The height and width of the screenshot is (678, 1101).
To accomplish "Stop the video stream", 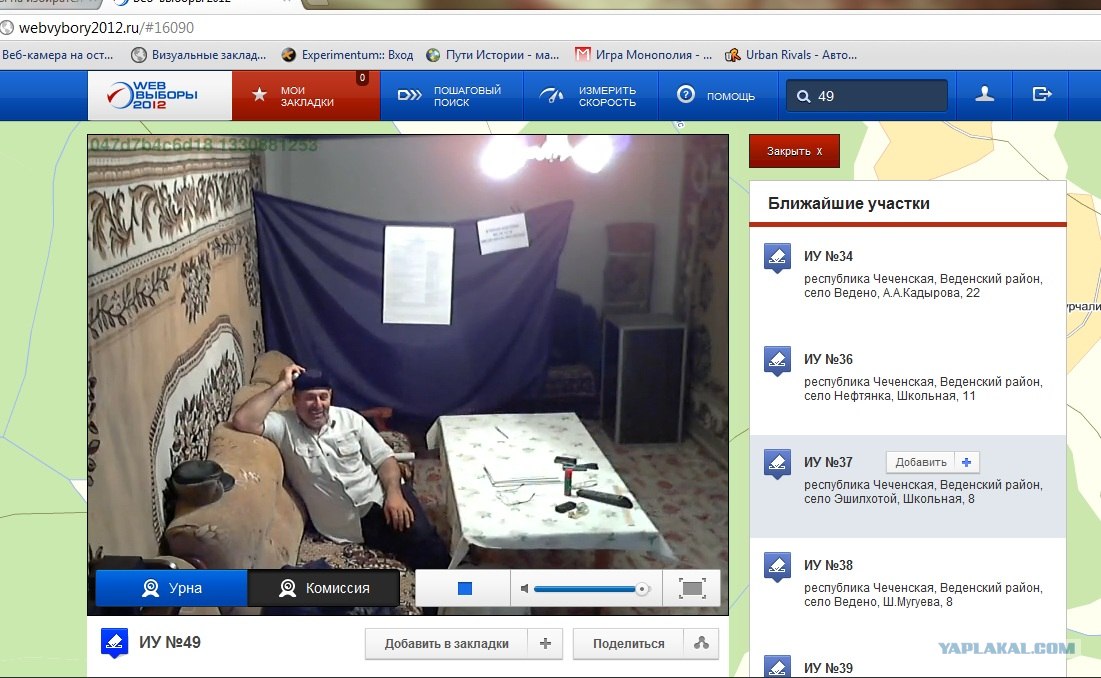I will click(x=464, y=588).
